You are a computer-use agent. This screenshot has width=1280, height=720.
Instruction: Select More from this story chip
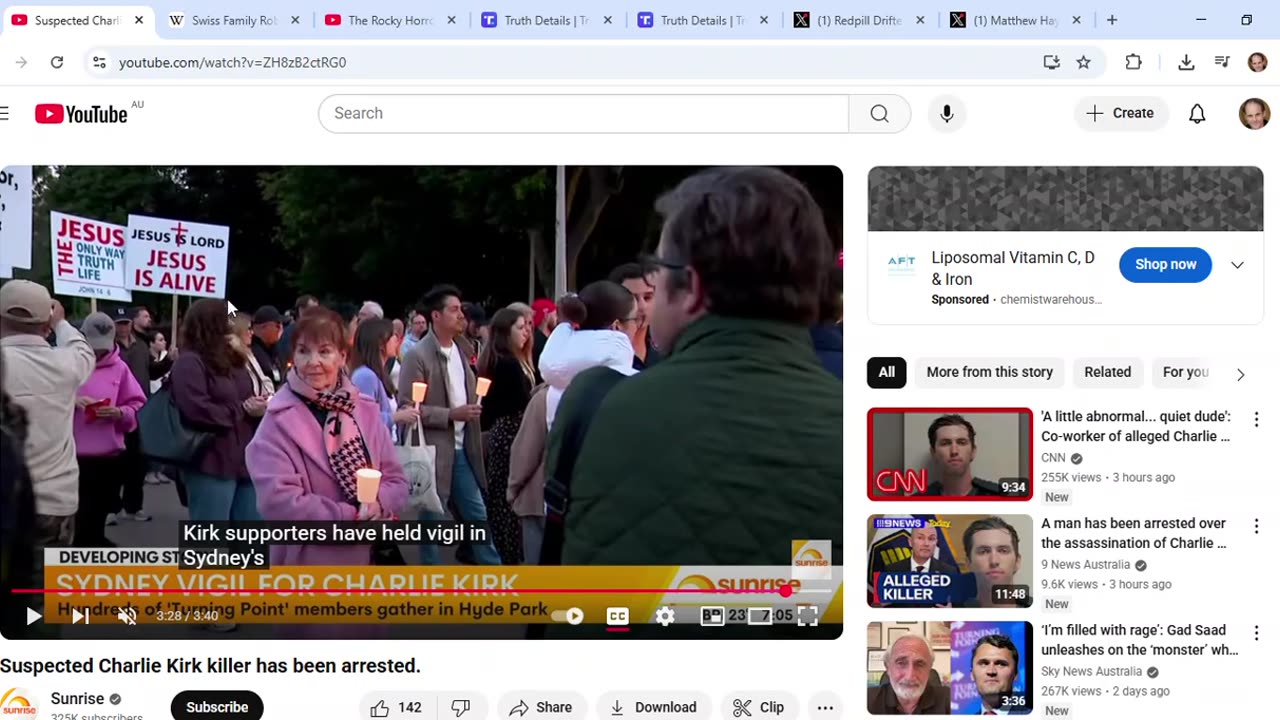pos(989,372)
